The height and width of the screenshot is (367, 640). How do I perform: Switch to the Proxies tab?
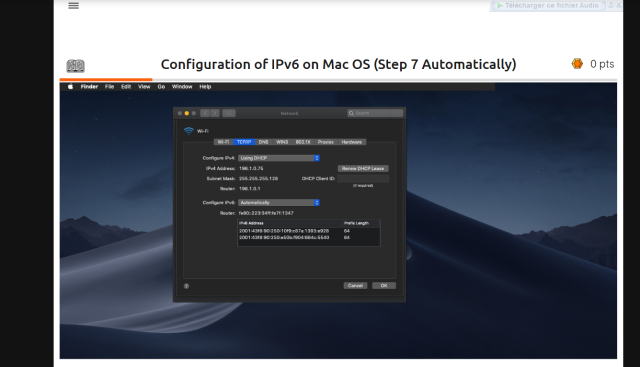[x=326, y=142]
